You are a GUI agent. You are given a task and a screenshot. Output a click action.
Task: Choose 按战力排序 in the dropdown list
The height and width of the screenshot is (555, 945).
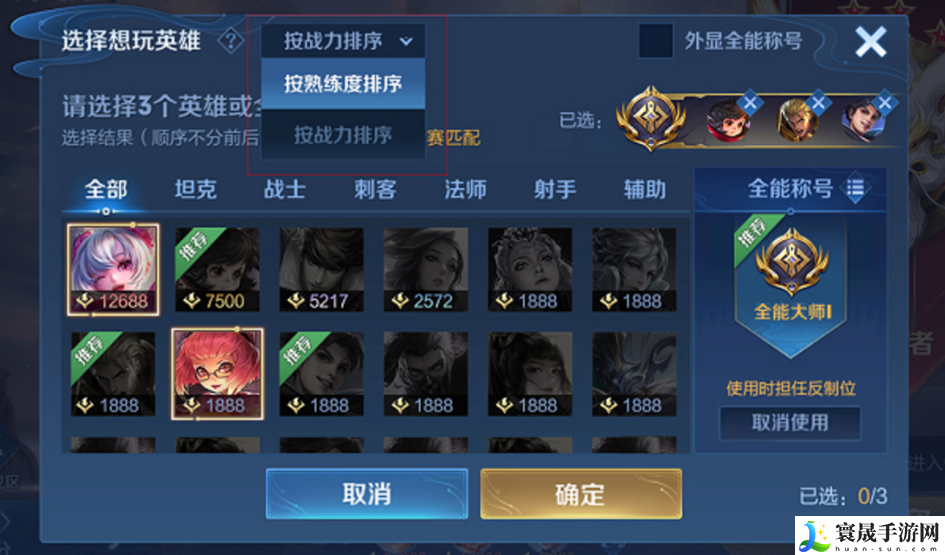coord(343,134)
